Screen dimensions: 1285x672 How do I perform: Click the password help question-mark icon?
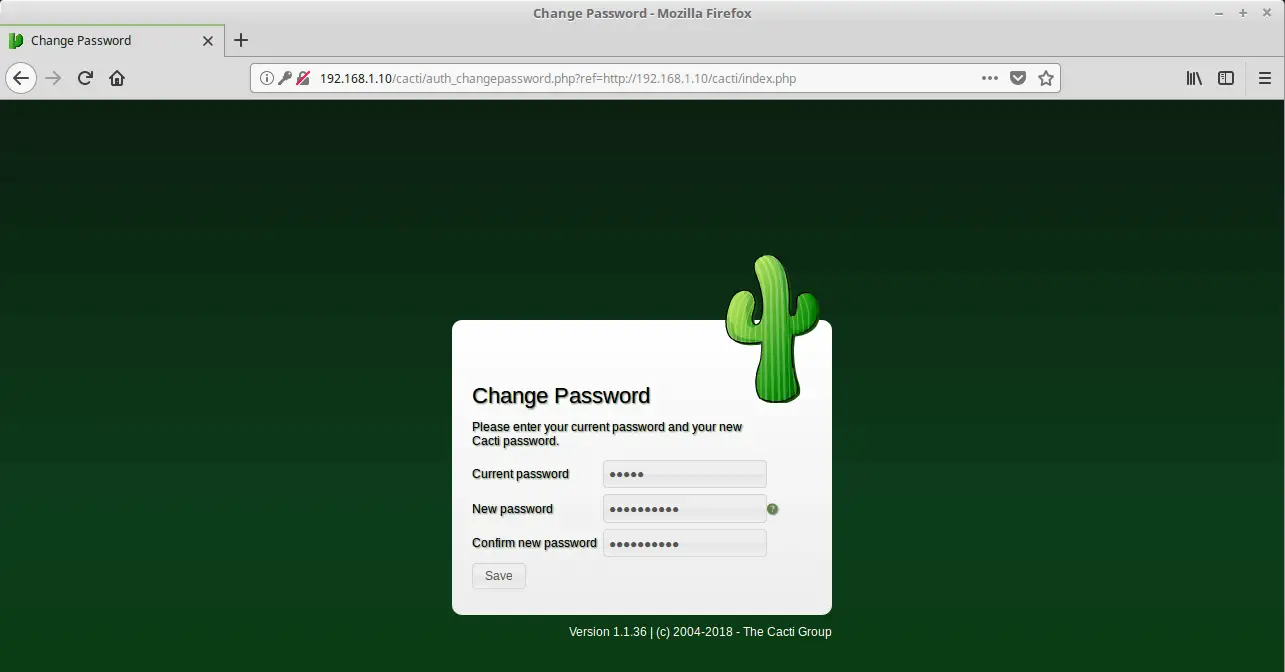773,509
